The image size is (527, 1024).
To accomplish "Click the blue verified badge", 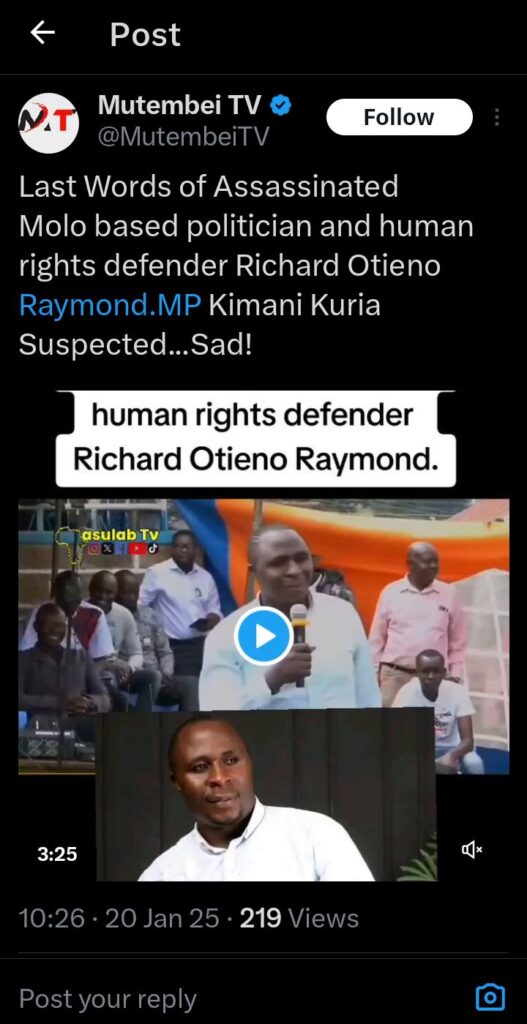I will 281,106.
